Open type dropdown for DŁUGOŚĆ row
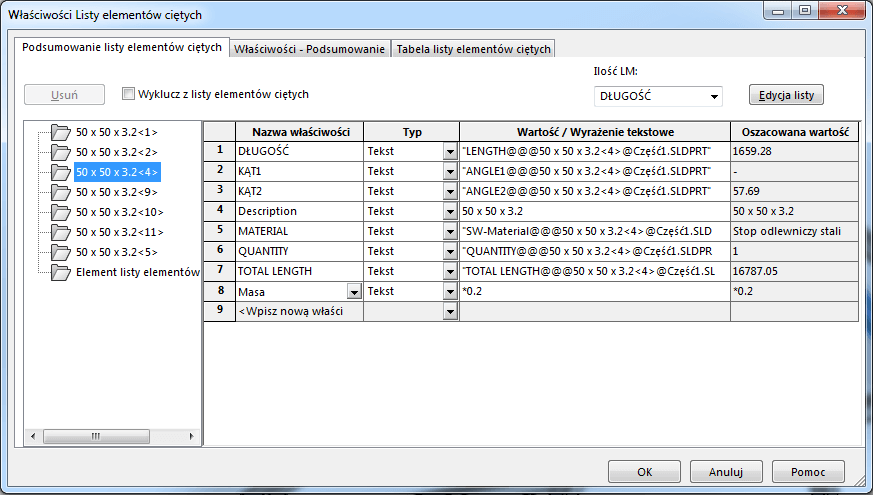The image size is (873, 495). coord(450,151)
